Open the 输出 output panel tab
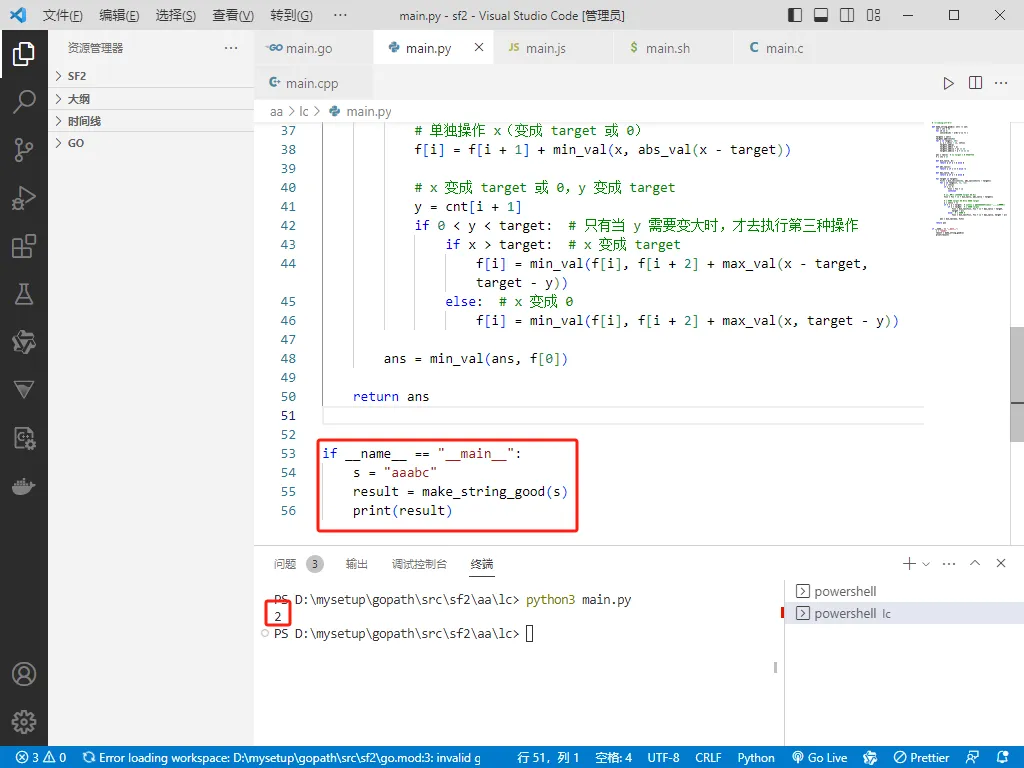The image size is (1024, 768). pos(357,564)
